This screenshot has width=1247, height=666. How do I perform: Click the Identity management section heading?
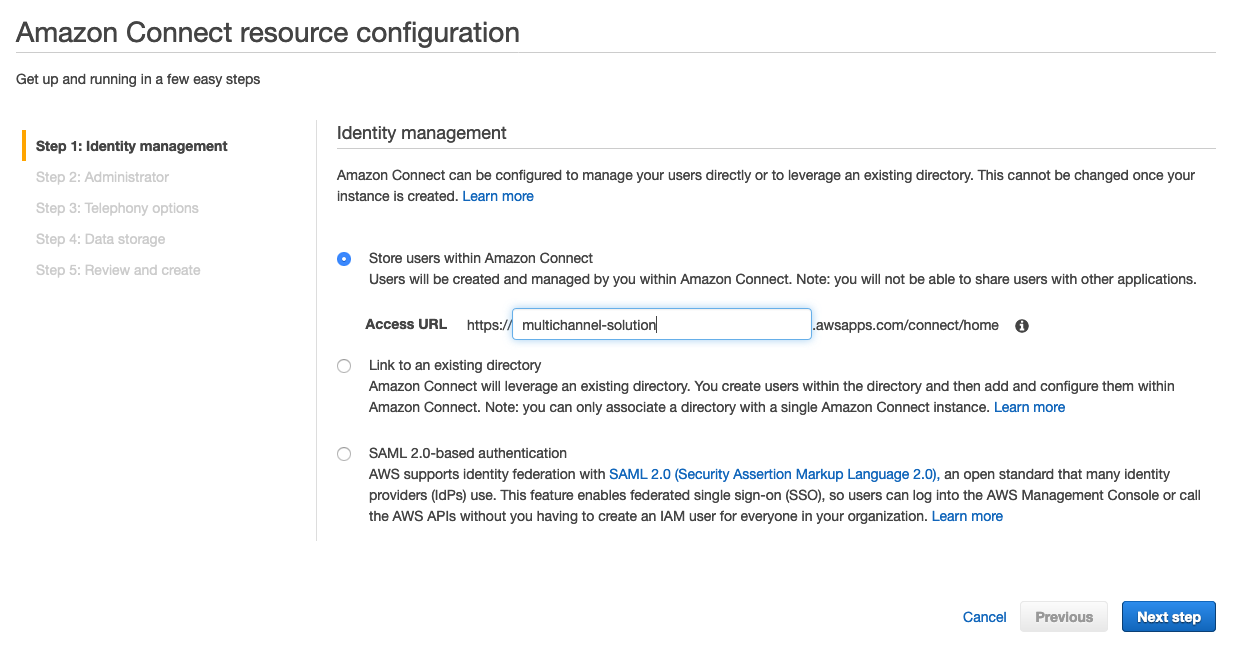(x=422, y=133)
